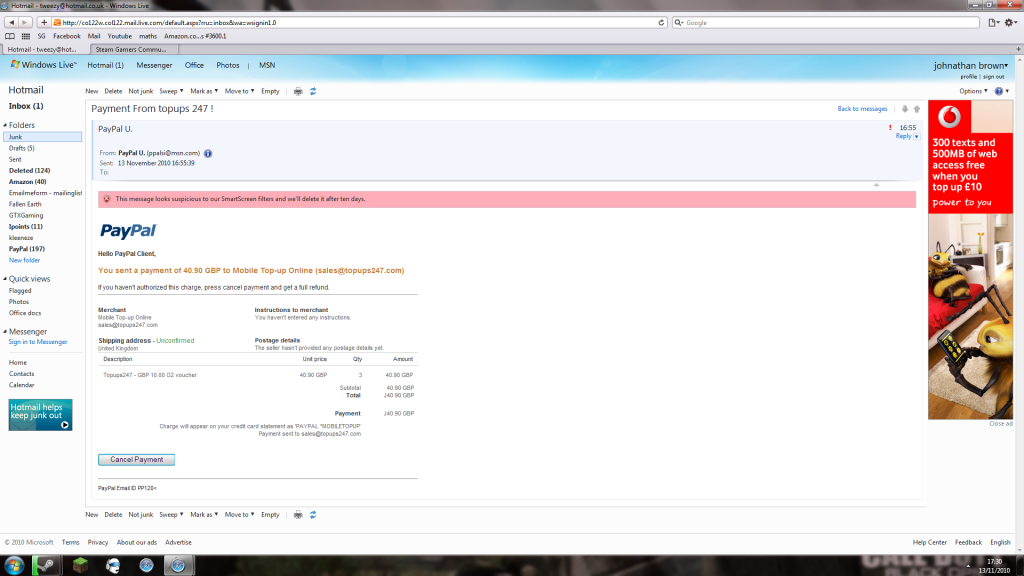The width and height of the screenshot is (1024, 576).
Task: Add a bookmark with the plus button
Action: 44,22
